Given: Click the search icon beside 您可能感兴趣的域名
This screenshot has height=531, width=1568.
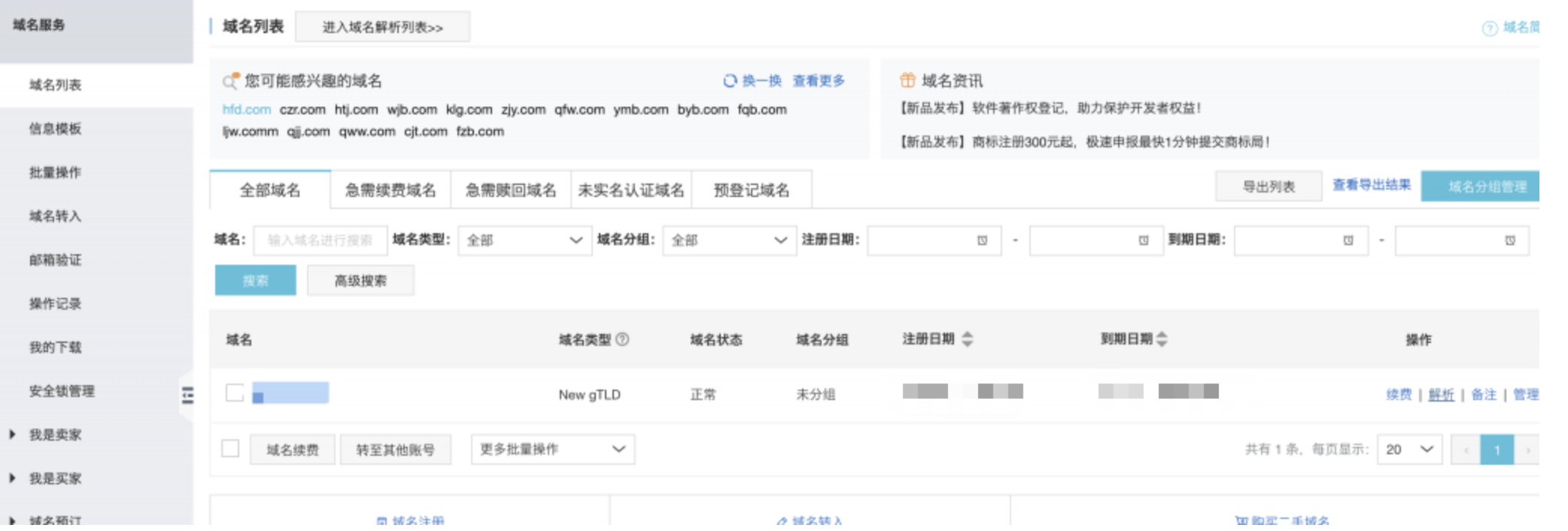Looking at the screenshot, I should pos(231,80).
